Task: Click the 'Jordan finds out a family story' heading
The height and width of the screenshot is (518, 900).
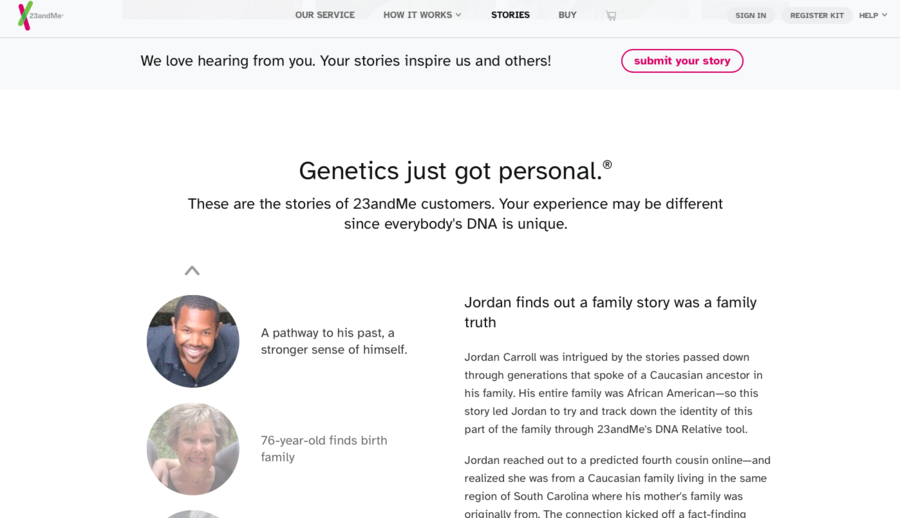Action: [610, 312]
